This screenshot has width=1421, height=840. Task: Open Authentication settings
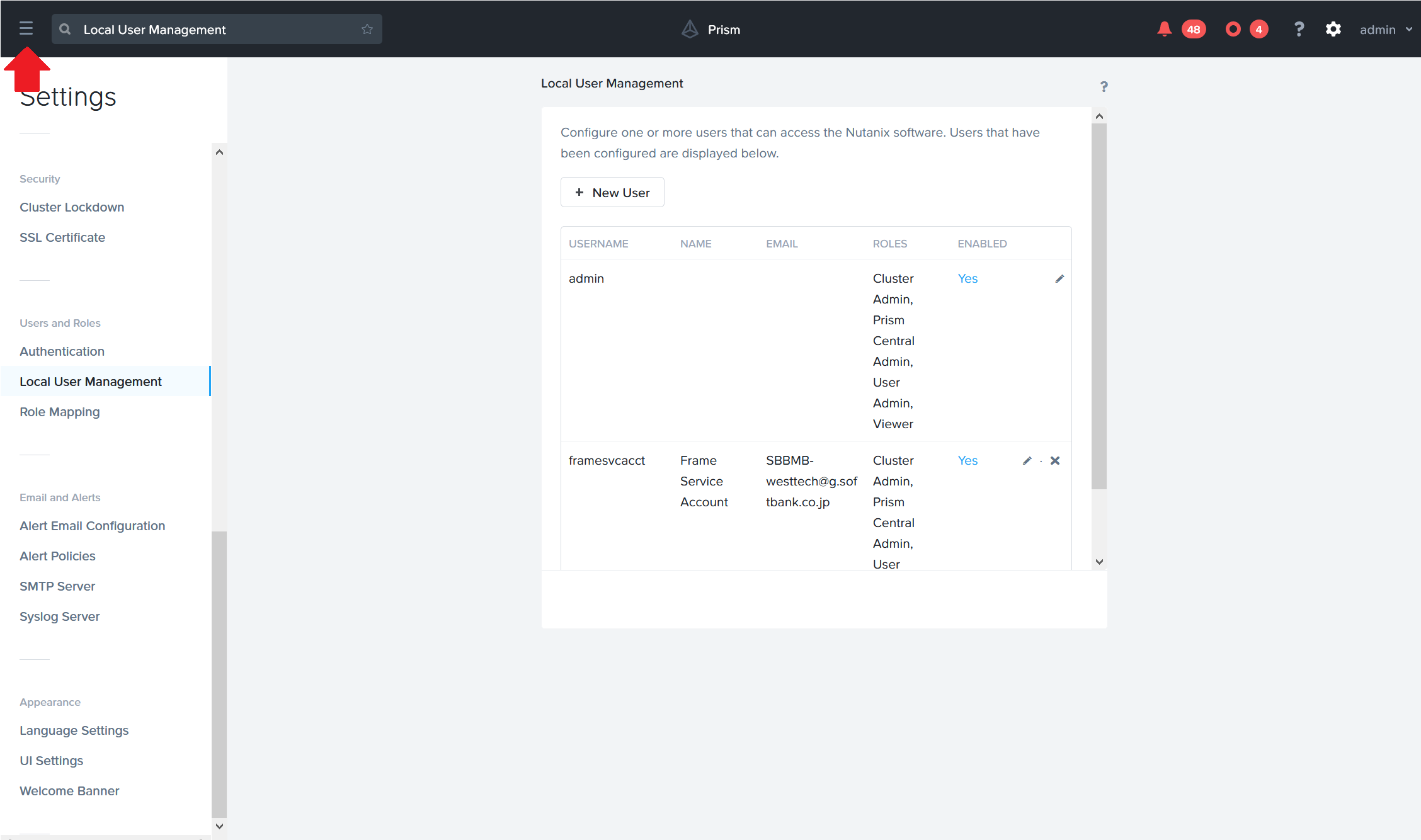click(62, 351)
